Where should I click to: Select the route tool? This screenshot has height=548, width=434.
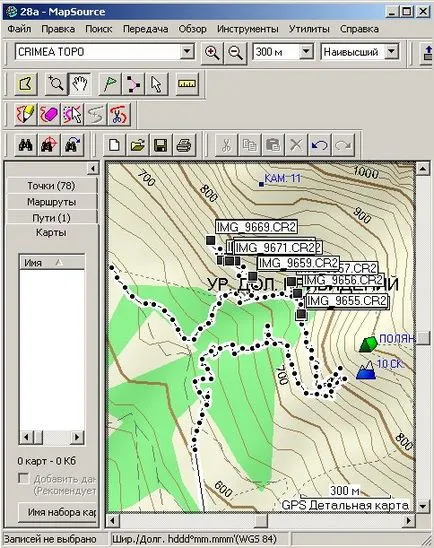133,84
